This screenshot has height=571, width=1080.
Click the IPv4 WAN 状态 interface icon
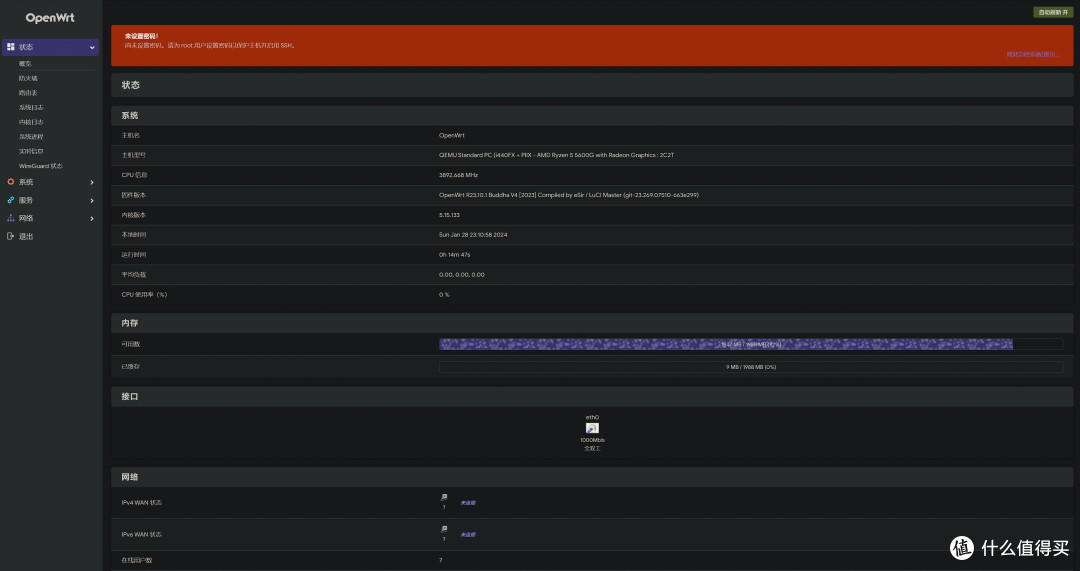tap(444, 497)
